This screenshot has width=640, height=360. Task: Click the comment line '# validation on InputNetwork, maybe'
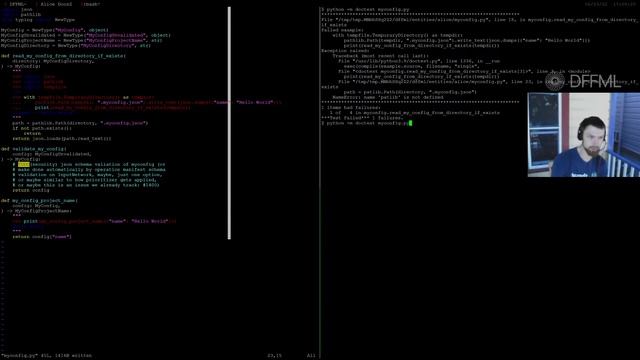point(87,175)
